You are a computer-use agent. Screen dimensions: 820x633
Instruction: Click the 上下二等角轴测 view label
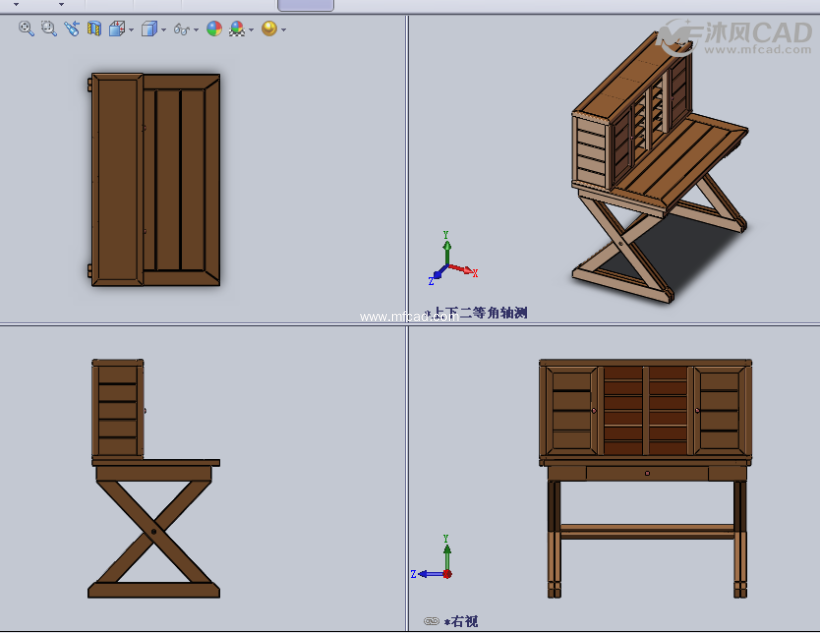click(480, 313)
